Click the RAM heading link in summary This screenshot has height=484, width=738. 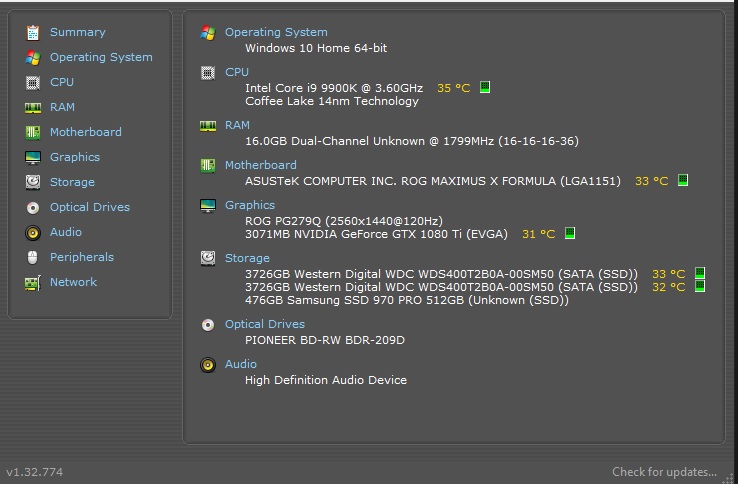(237, 125)
